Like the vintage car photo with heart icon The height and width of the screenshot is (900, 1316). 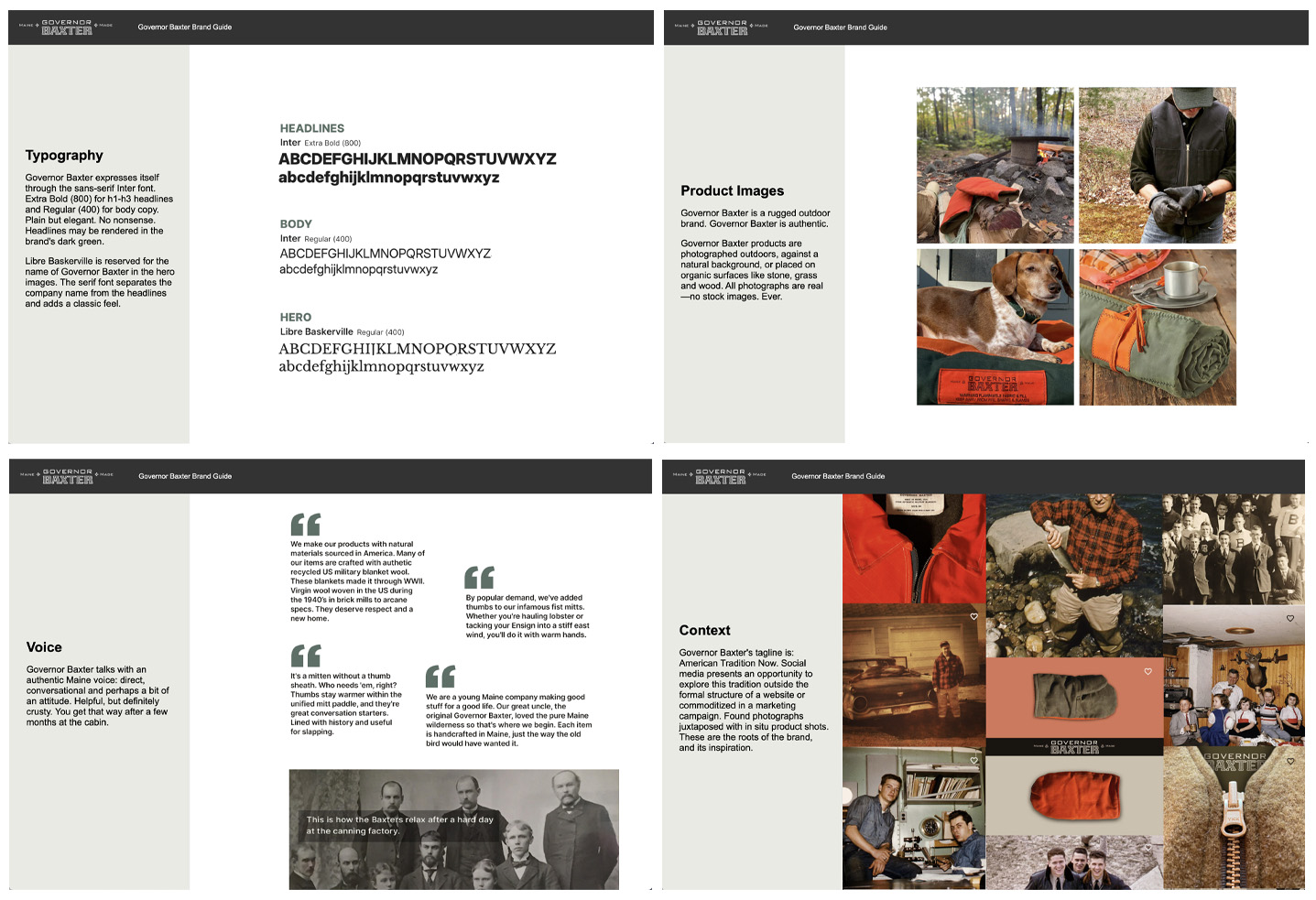(973, 617)
